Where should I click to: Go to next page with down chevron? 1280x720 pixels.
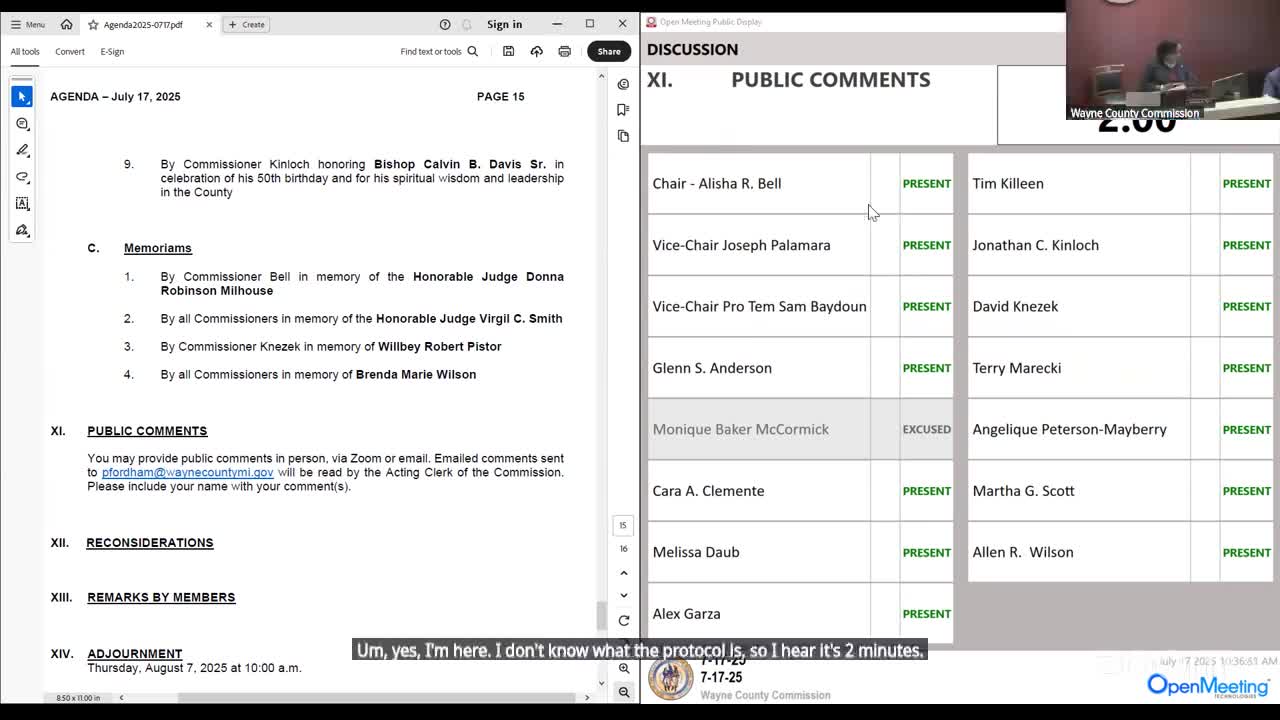[624, 595]
